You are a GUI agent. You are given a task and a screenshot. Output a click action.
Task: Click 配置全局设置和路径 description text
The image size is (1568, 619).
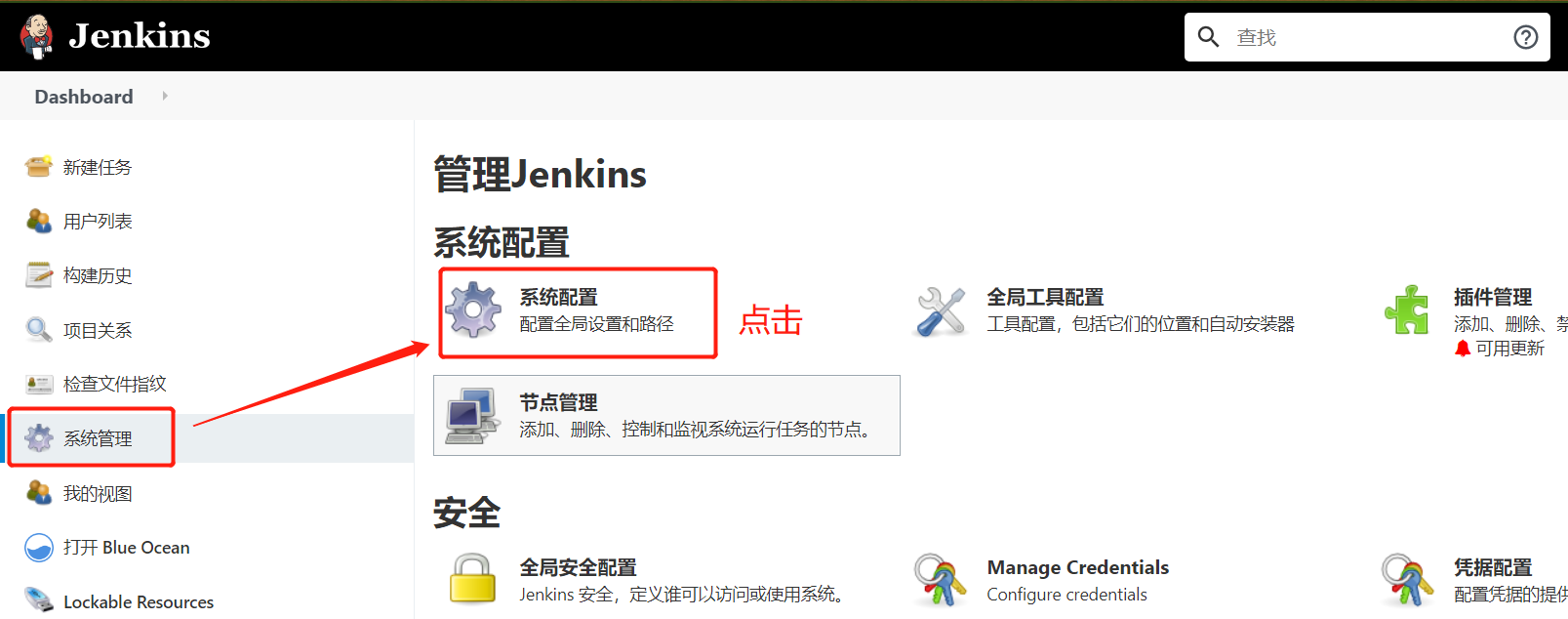[596, 324]
